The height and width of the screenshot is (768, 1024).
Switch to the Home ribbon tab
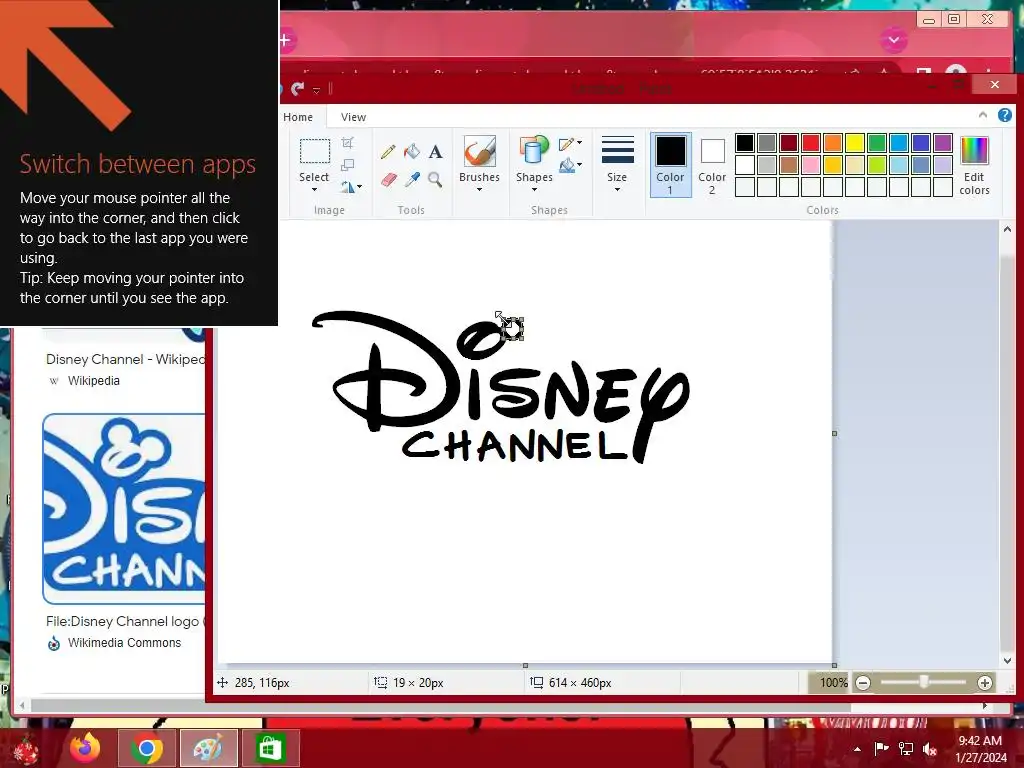[x=298, y=117]
